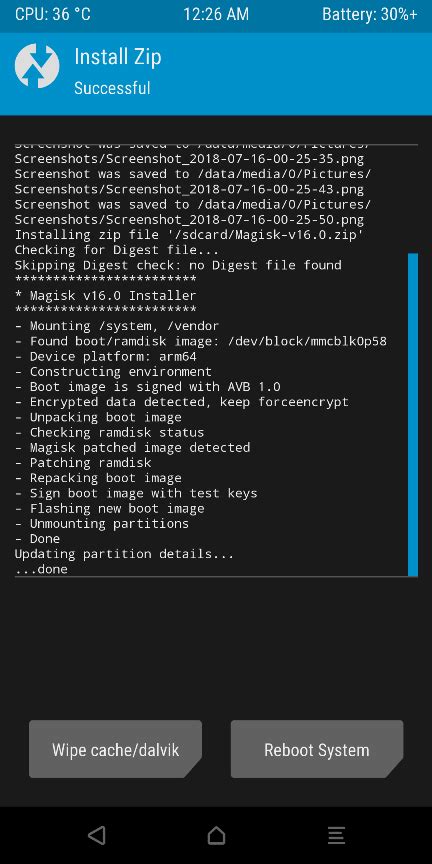Tap the 12:26 AM clock
This screenshot has height=864, width=432.
[x=216, y=14]
